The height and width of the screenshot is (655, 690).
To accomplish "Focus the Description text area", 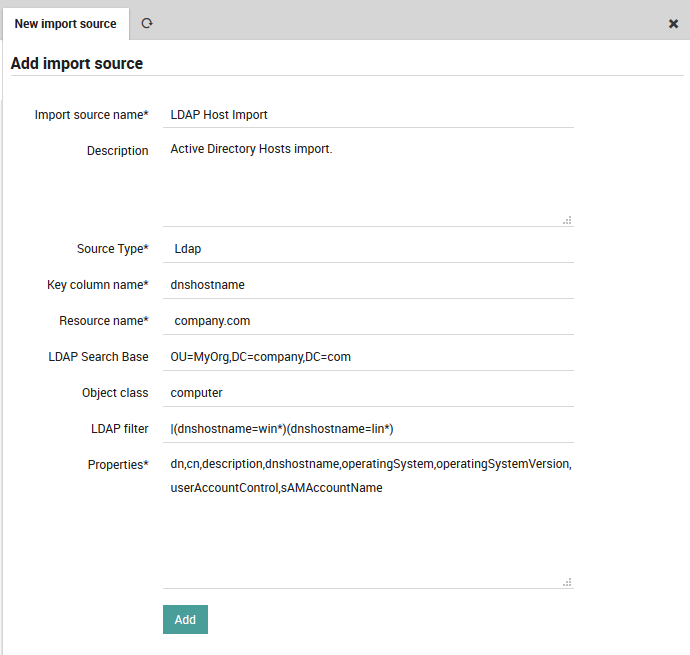I will [368, 180].
